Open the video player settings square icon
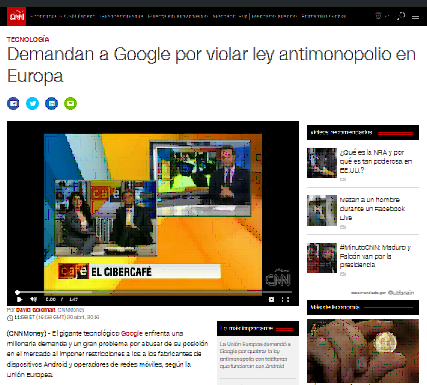Viewport: 427px width, 385px height. tap(271, 300)
